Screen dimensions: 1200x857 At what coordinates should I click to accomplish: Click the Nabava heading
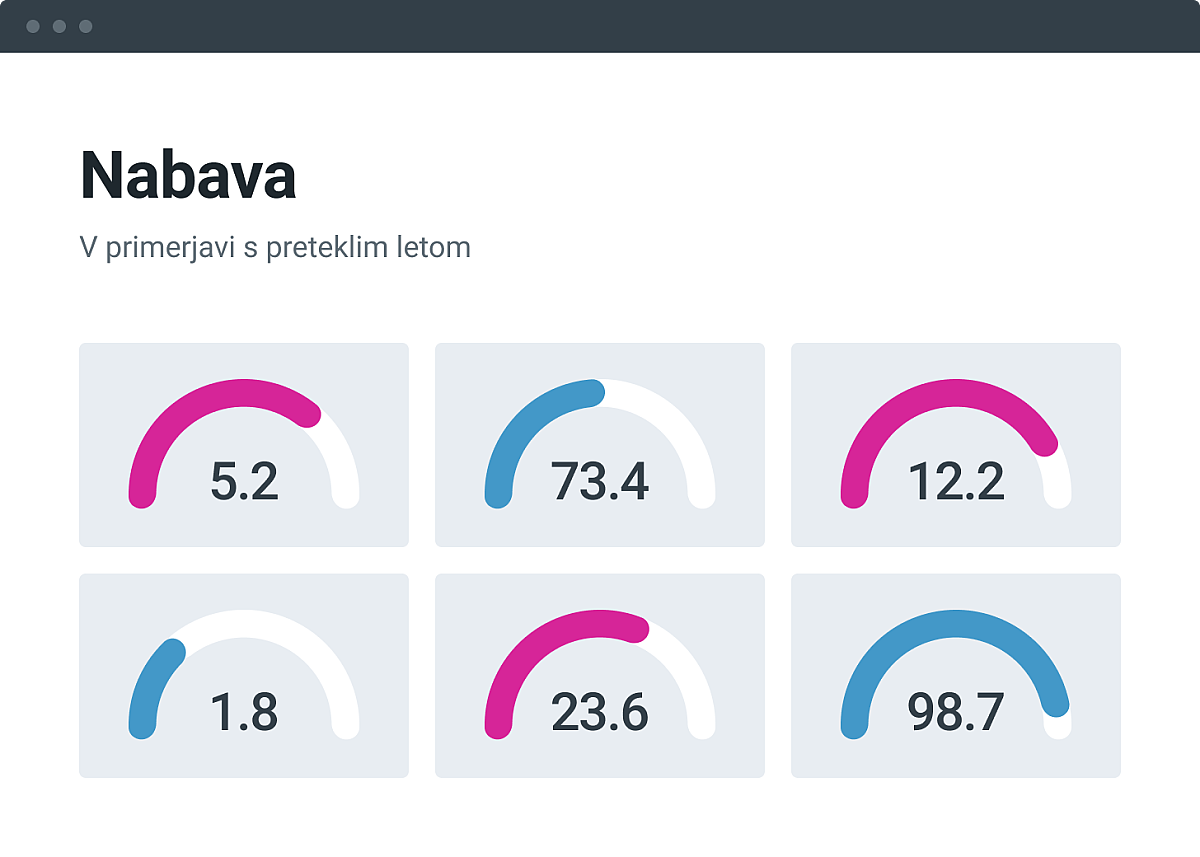click(x=188, y=176)
